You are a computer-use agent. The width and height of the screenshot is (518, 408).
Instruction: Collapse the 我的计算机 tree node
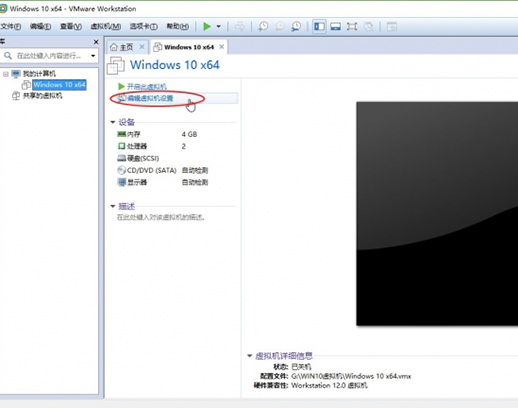pos(6,74)
